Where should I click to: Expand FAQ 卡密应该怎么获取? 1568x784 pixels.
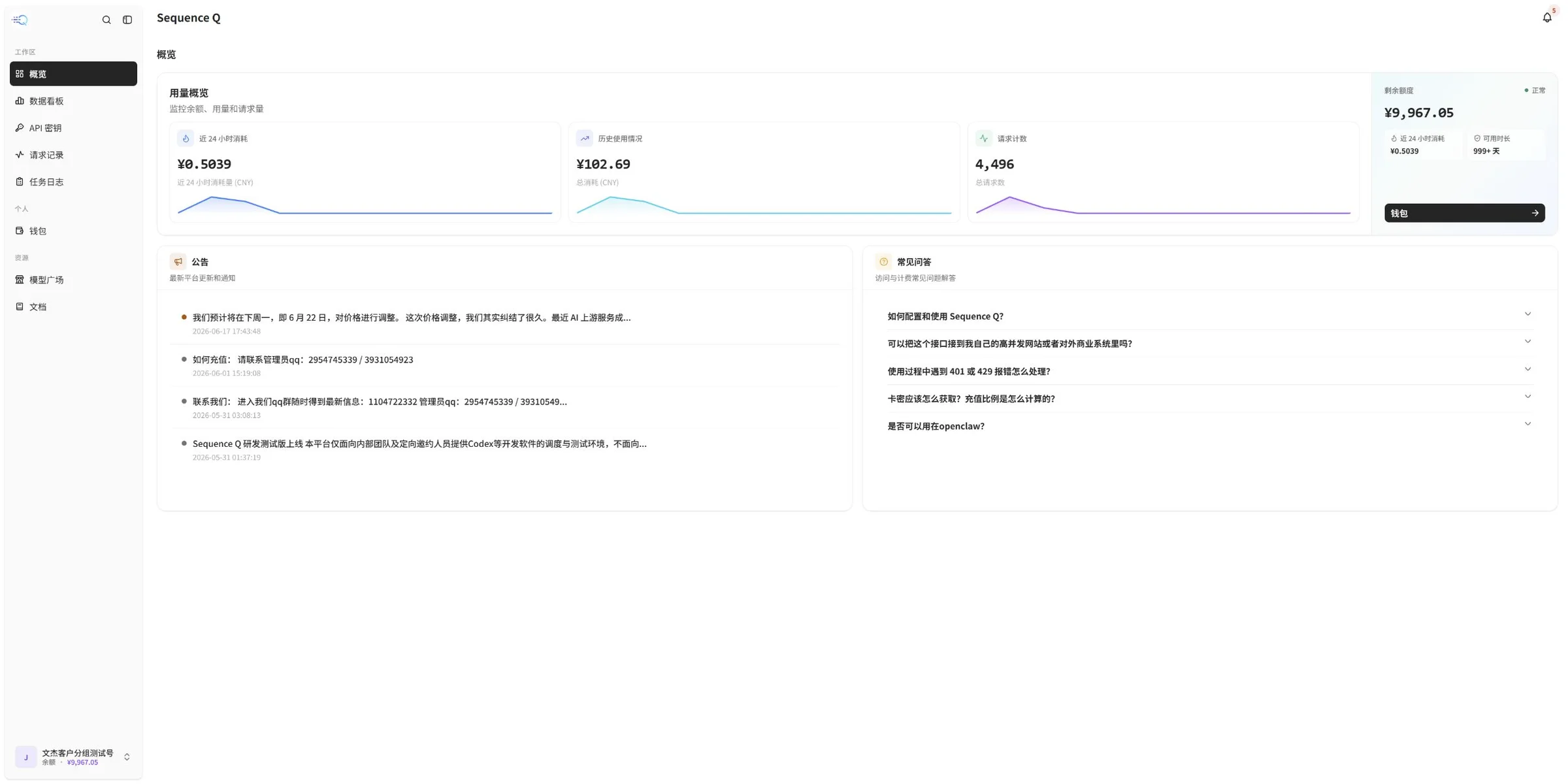[x=1209, y=399]
